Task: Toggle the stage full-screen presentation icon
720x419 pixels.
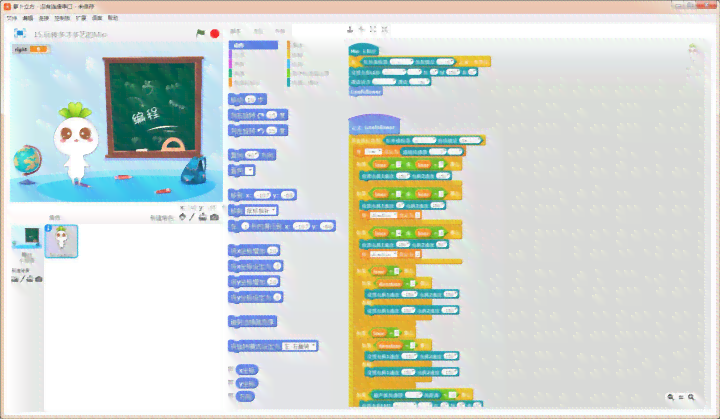Action: click(20, 33)
